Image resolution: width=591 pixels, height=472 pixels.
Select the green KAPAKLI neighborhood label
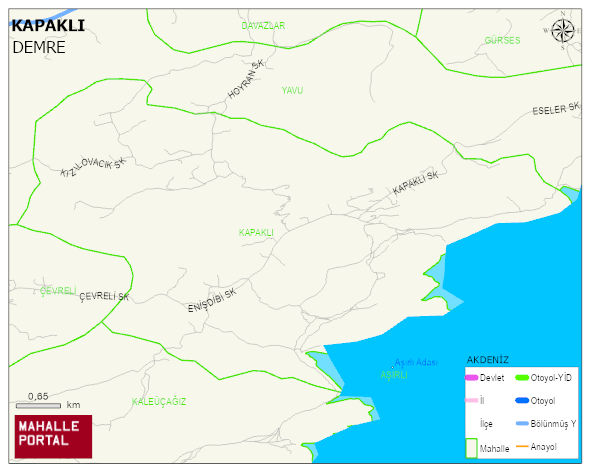[256, 232]
